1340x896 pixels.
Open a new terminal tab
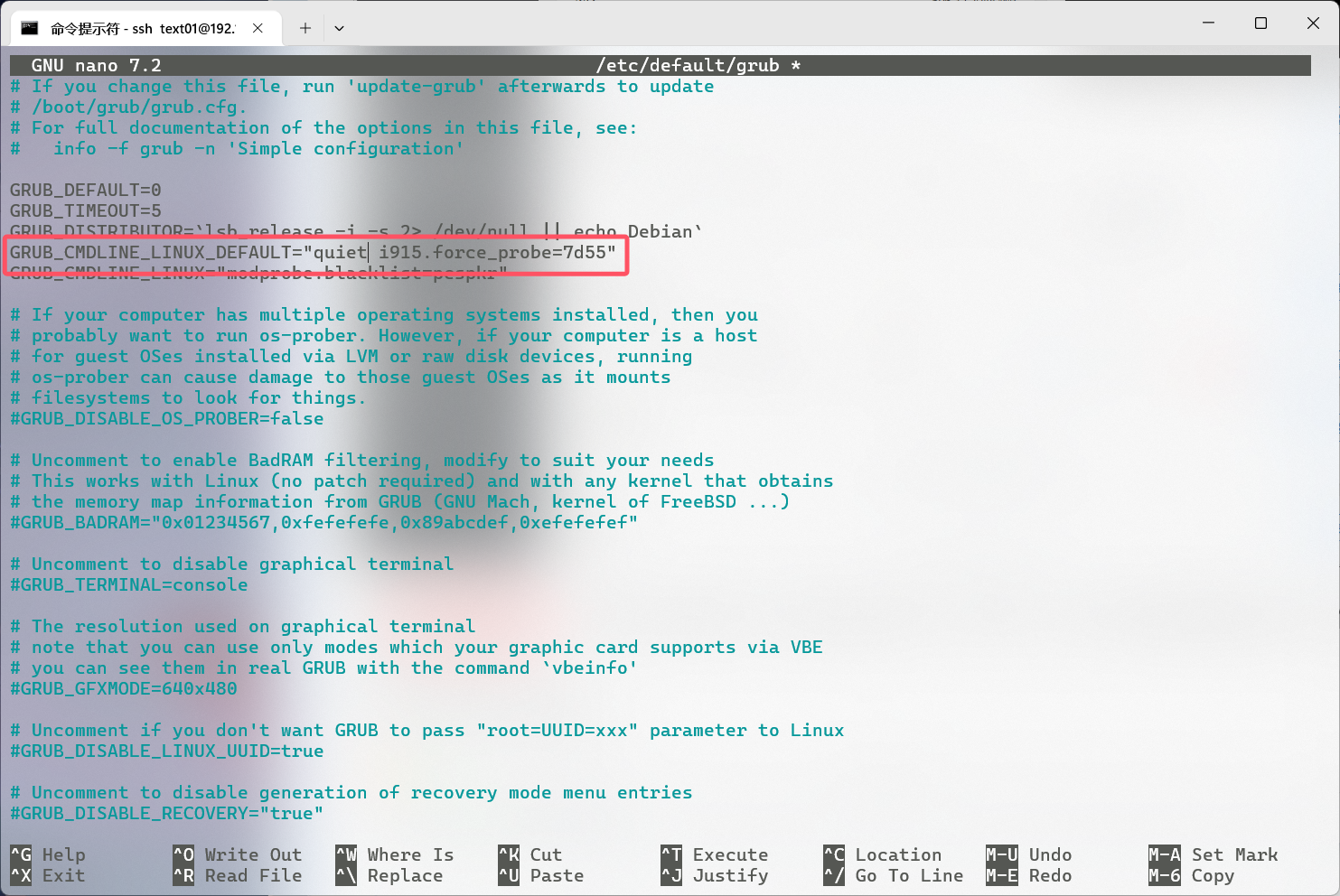(305, 28)
